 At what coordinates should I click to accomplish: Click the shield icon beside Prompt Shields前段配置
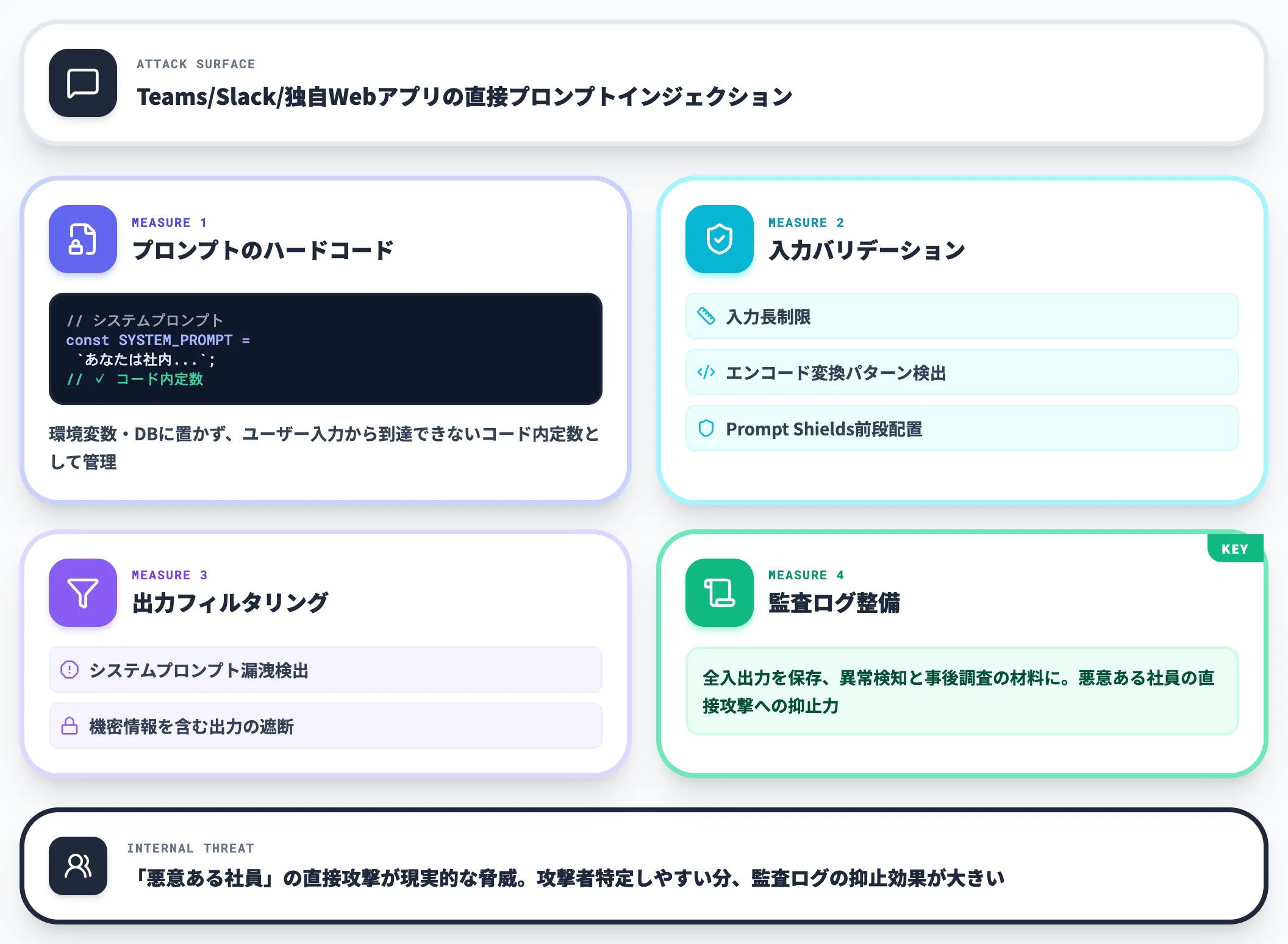[x=706, y=429]
